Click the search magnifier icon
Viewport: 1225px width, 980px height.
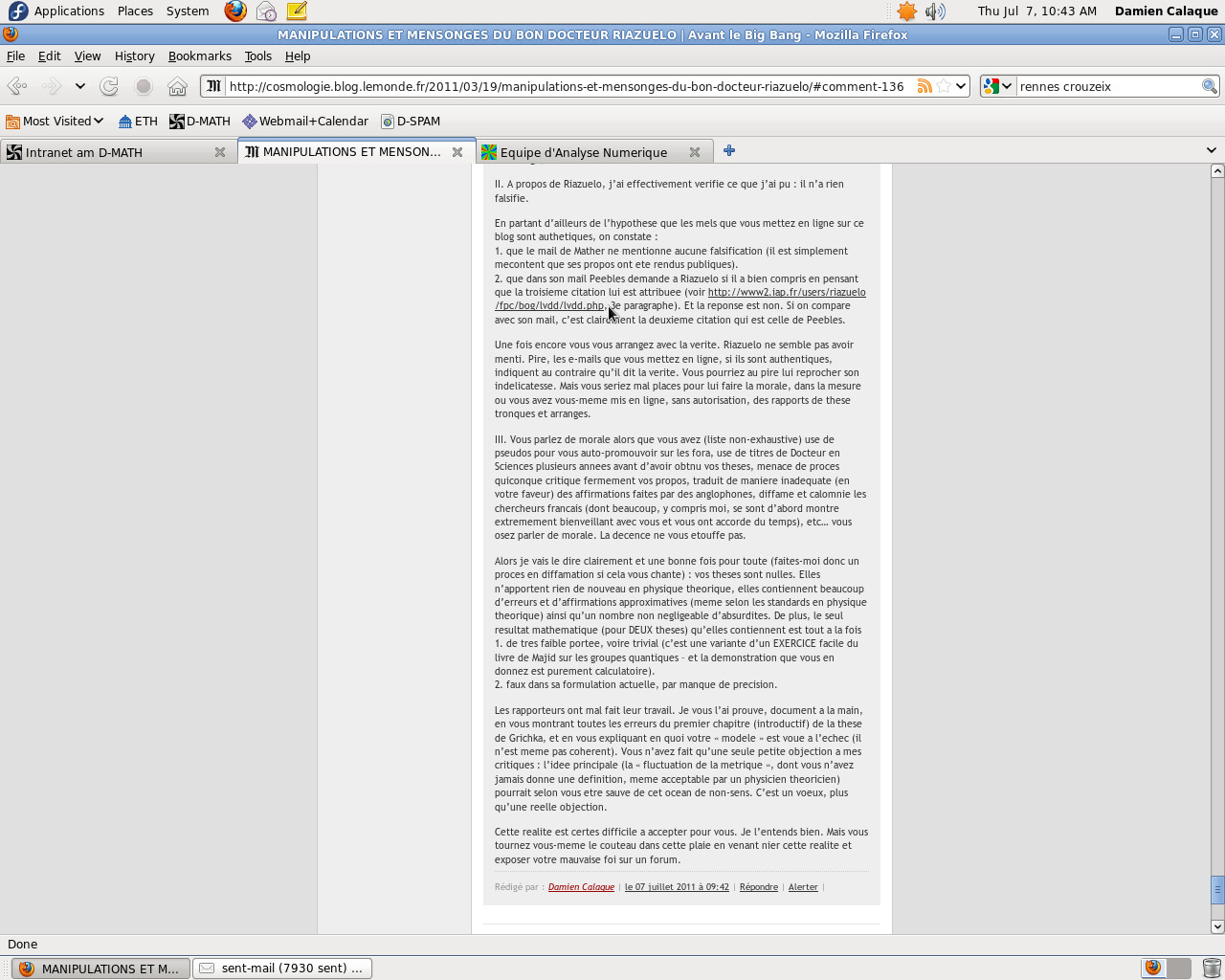click(x=1209, y=86)
